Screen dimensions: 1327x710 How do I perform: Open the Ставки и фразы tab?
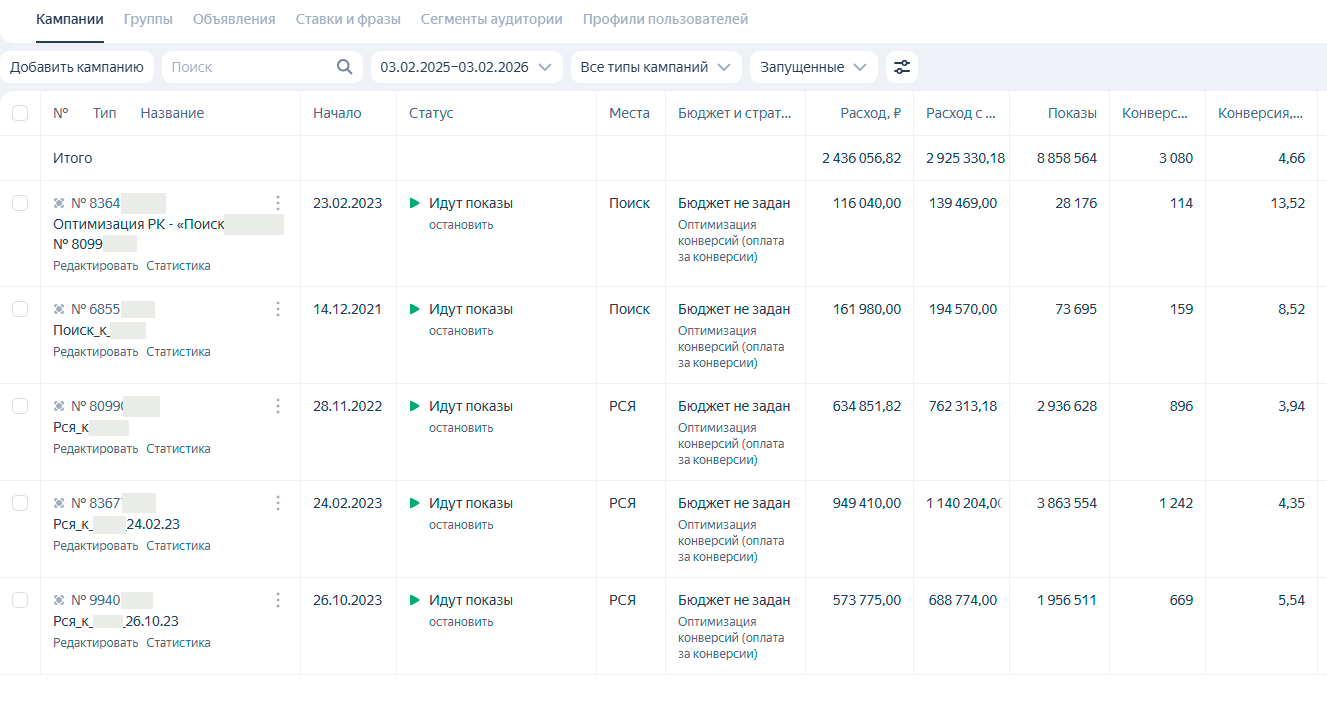348,19
